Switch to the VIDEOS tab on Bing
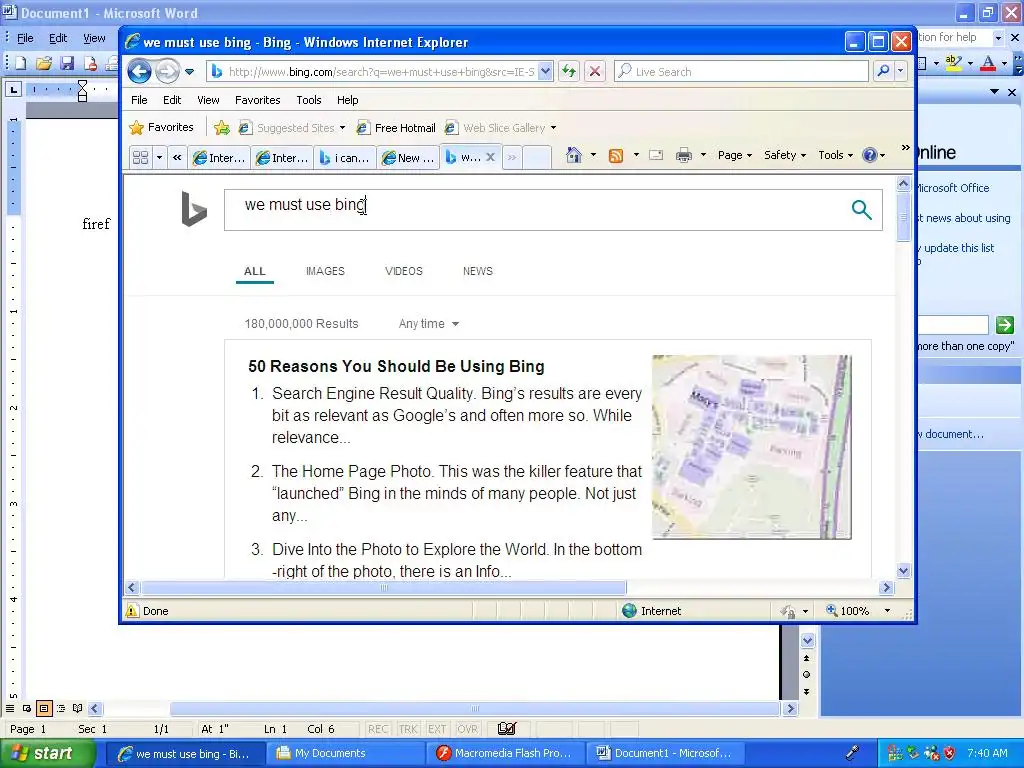Screen dimensions: 1024x768 (404, 271)
